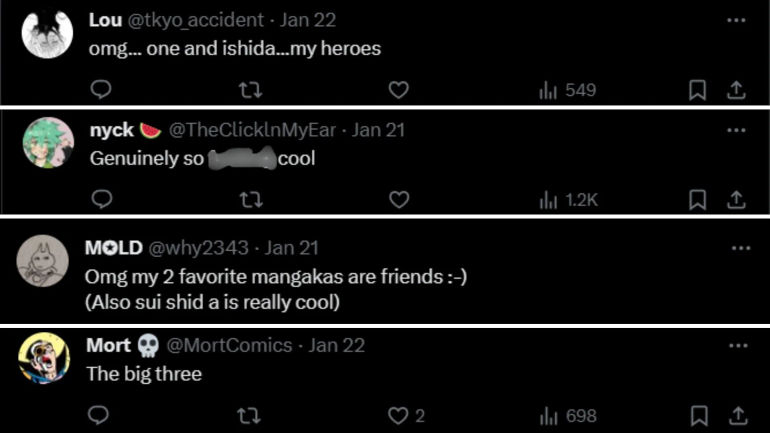Open @MortComics profile handle link

(229, 345)
